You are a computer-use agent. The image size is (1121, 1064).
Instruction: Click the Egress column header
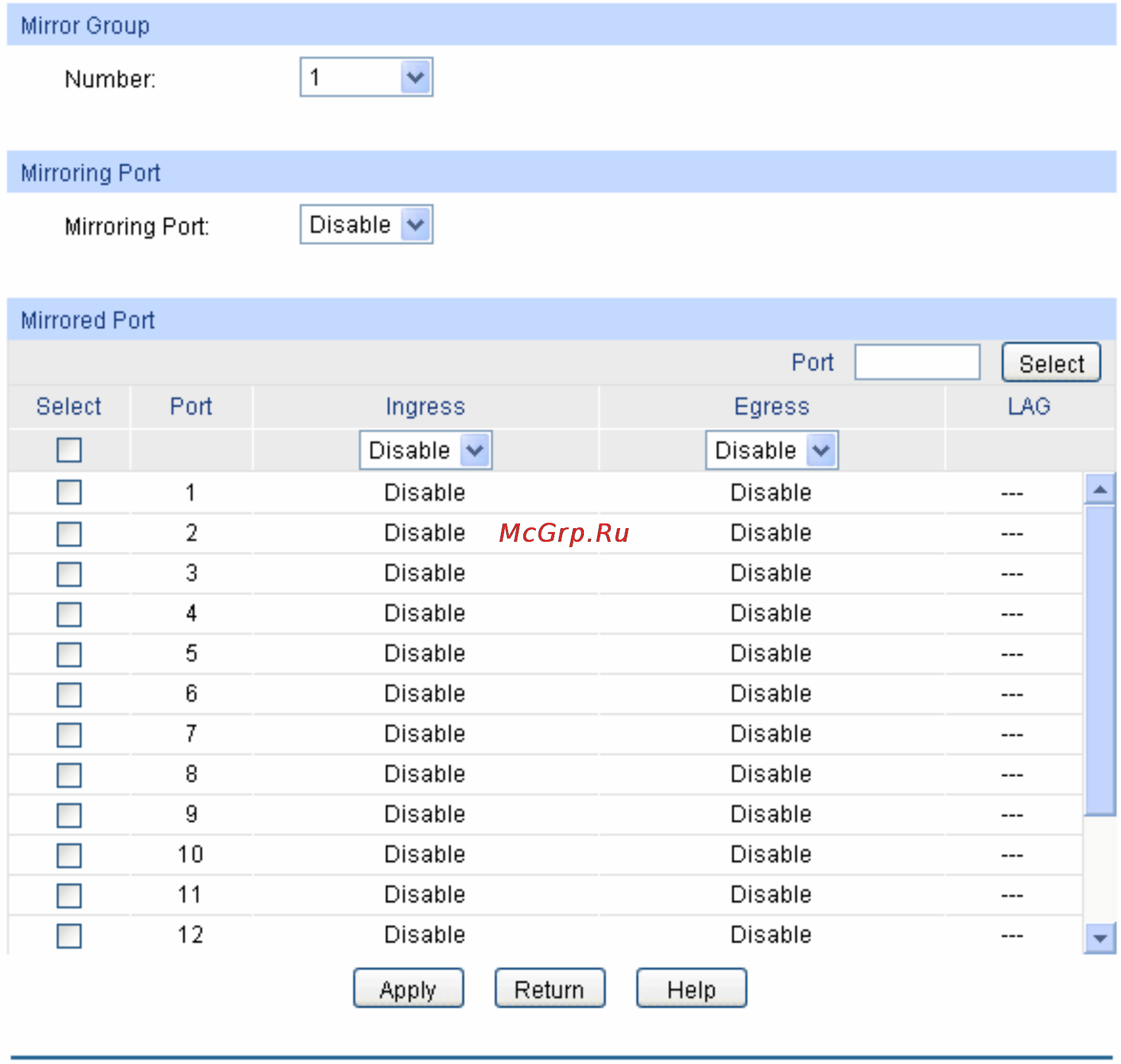[771, 407]
